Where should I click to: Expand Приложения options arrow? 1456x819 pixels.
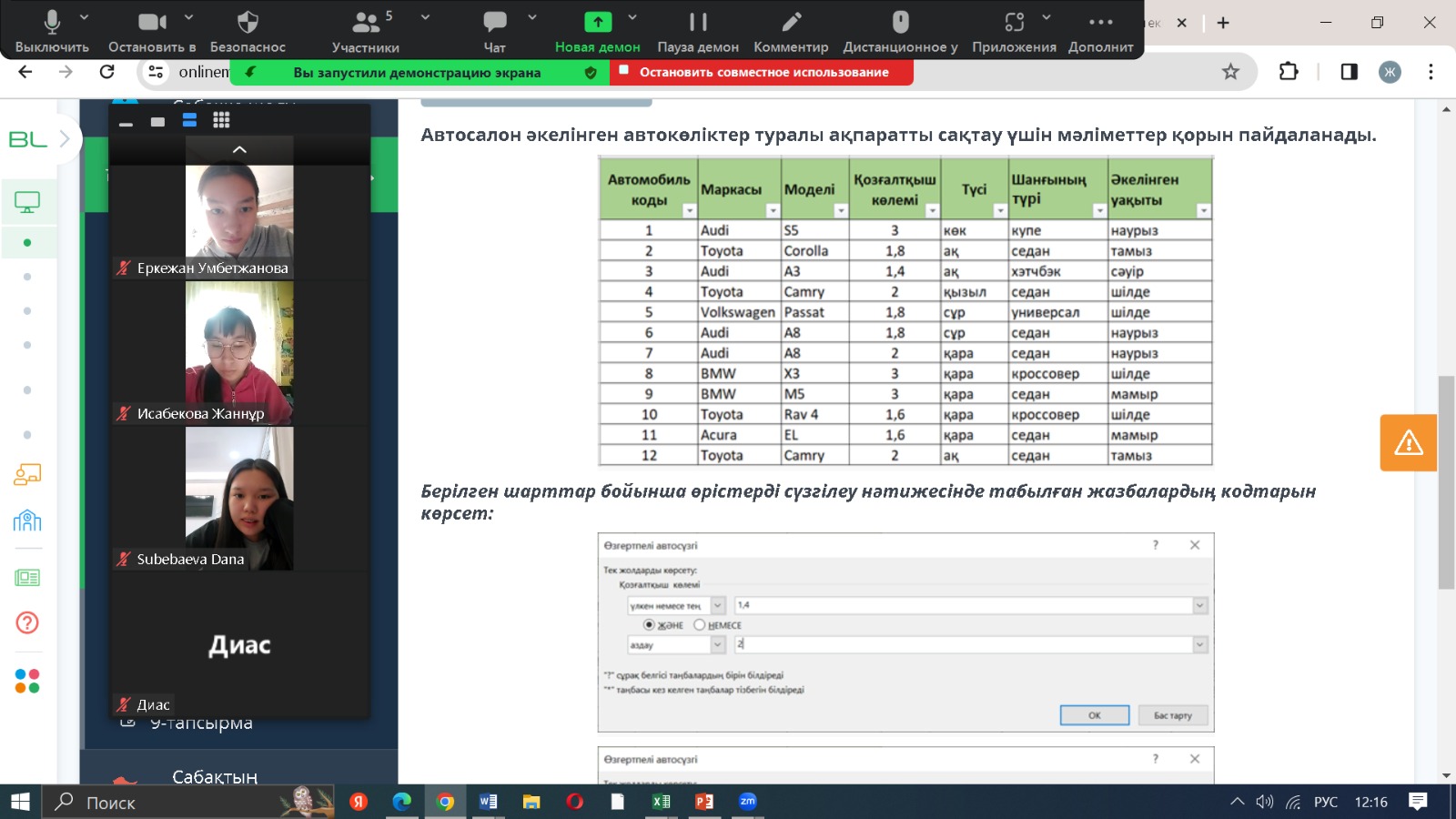[1046, 17]
